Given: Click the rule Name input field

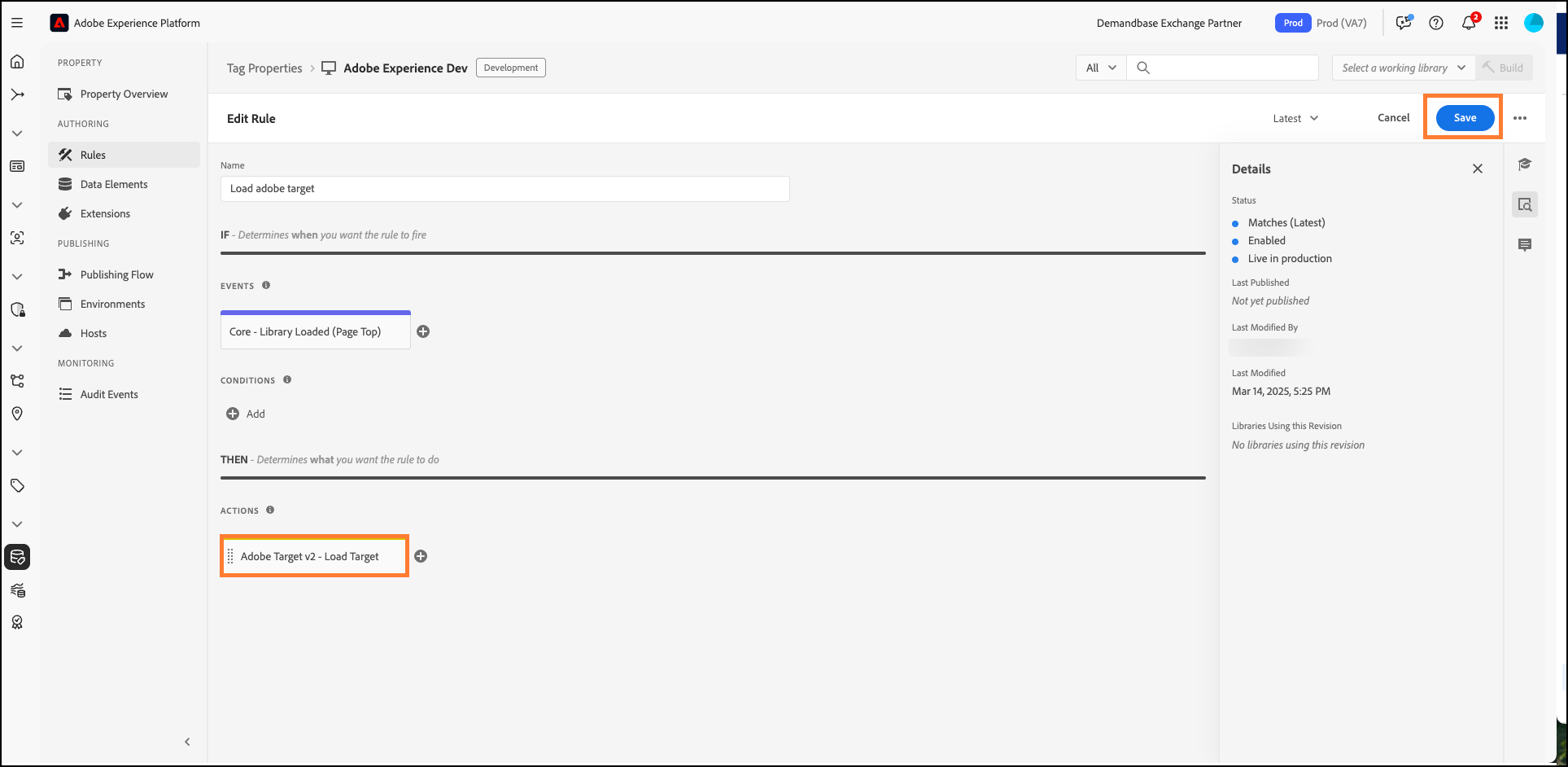Looking at the screenshot, I should click(504, 189).
